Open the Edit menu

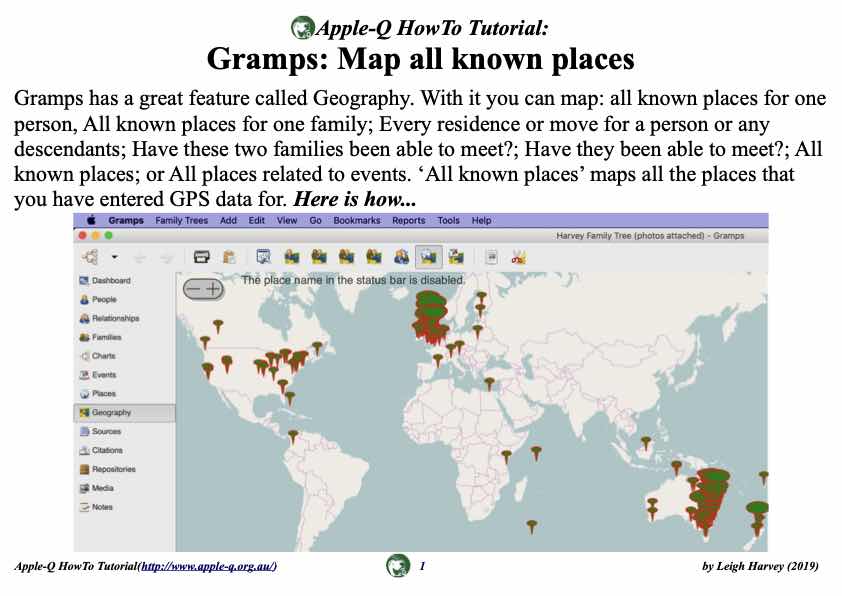pyautogui.click(x=257, y=220)
